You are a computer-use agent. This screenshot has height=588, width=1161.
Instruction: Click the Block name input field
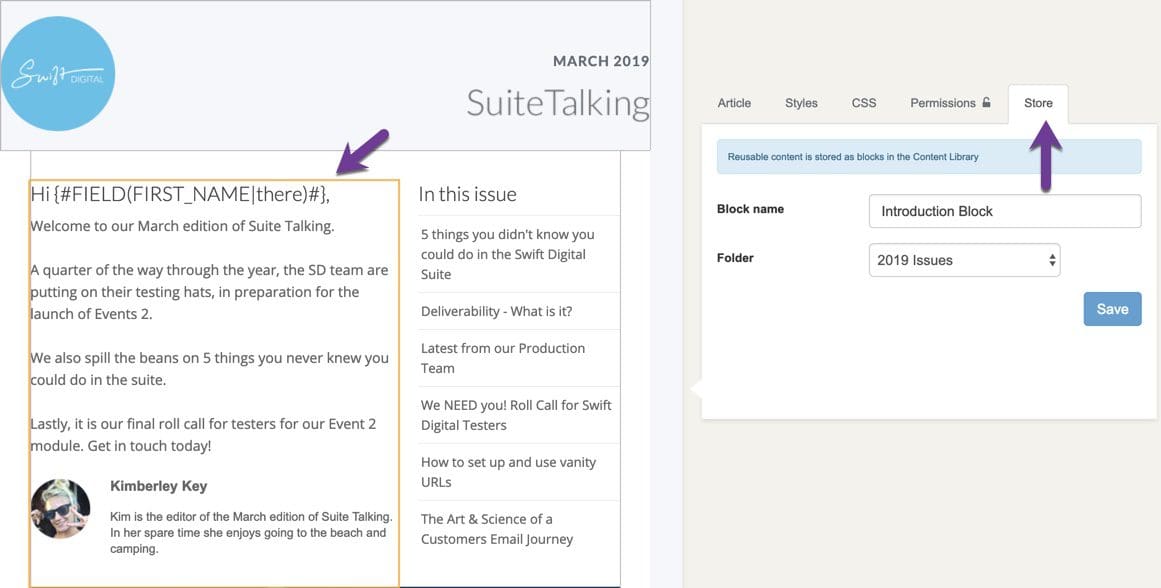1005,211
